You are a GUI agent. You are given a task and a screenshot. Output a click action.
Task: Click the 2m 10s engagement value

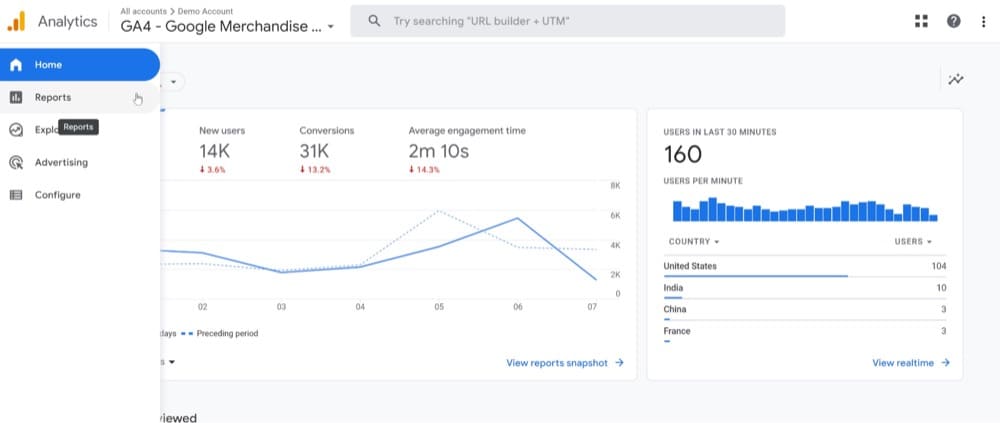point(439,151)
